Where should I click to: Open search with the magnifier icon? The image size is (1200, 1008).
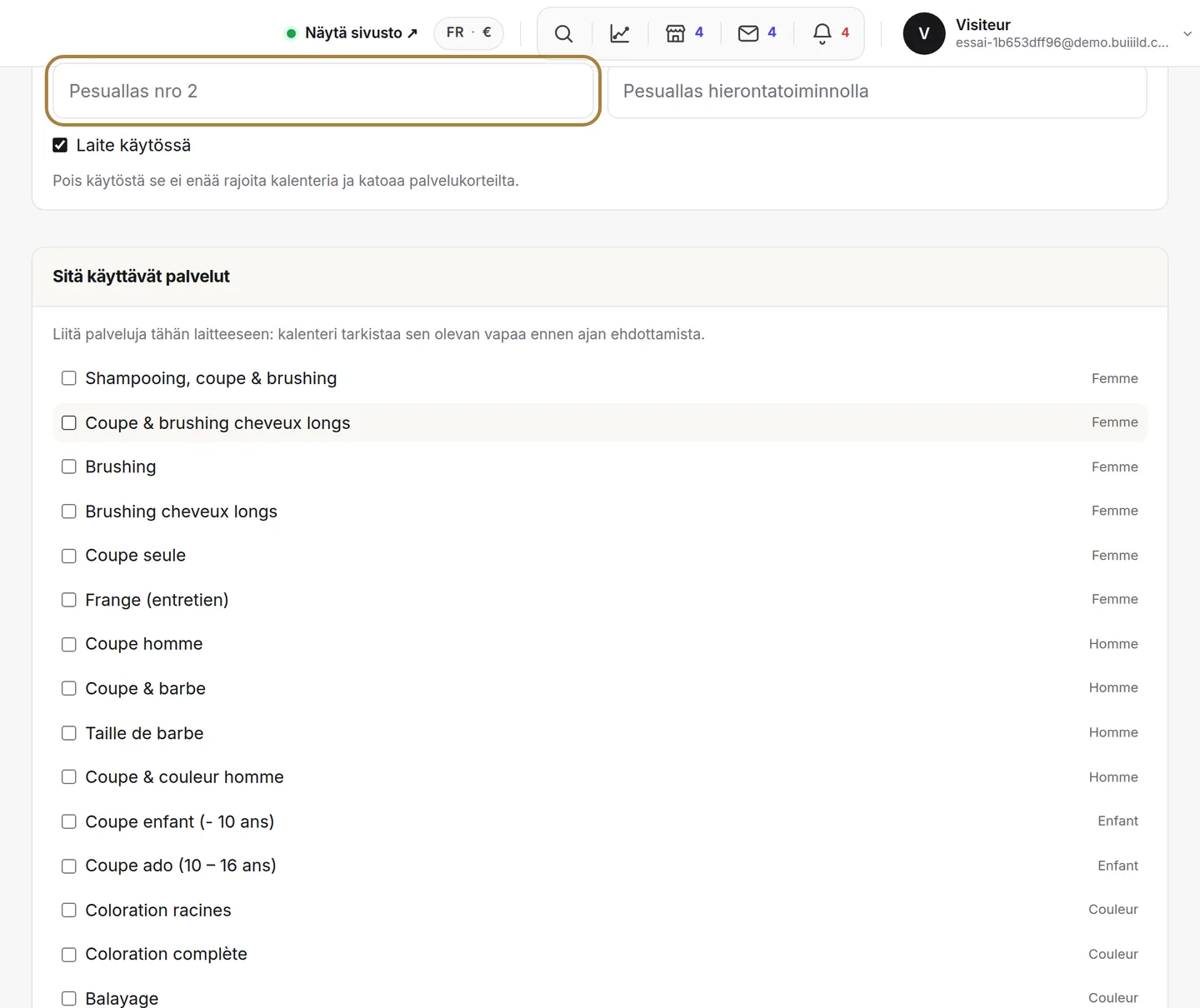coord(563,33)
